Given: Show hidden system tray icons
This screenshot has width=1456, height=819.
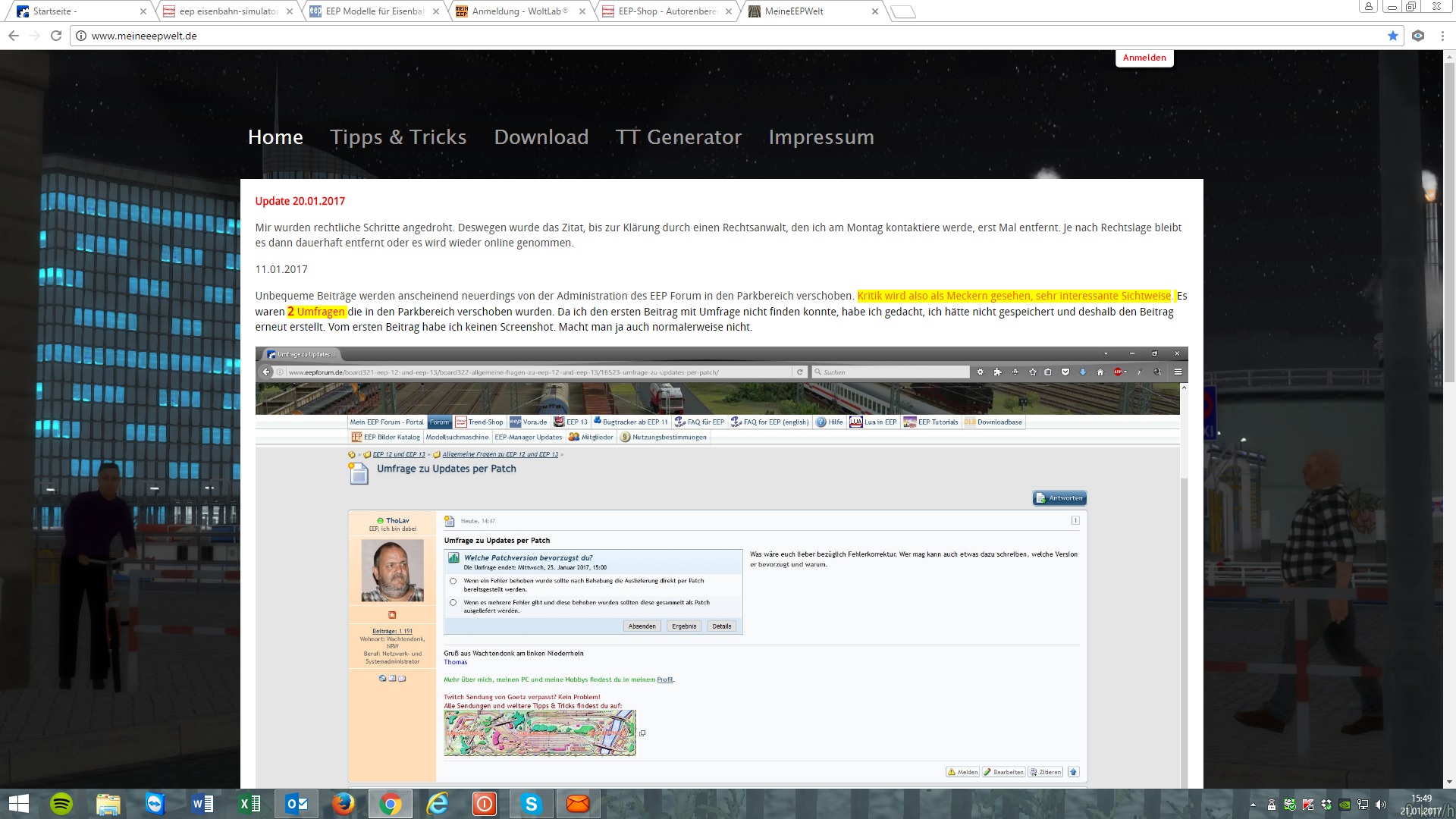Looking at the screenshot, I should tap(1253, 805).
